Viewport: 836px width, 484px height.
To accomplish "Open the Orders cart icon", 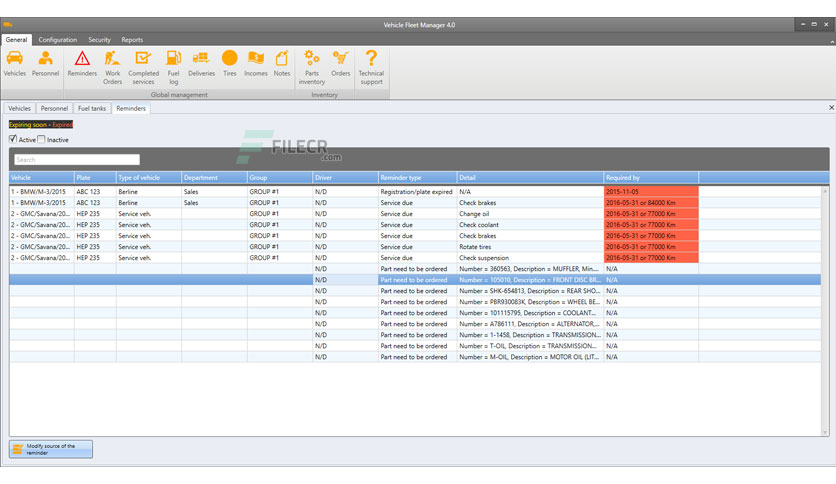I will click(340, 63).
